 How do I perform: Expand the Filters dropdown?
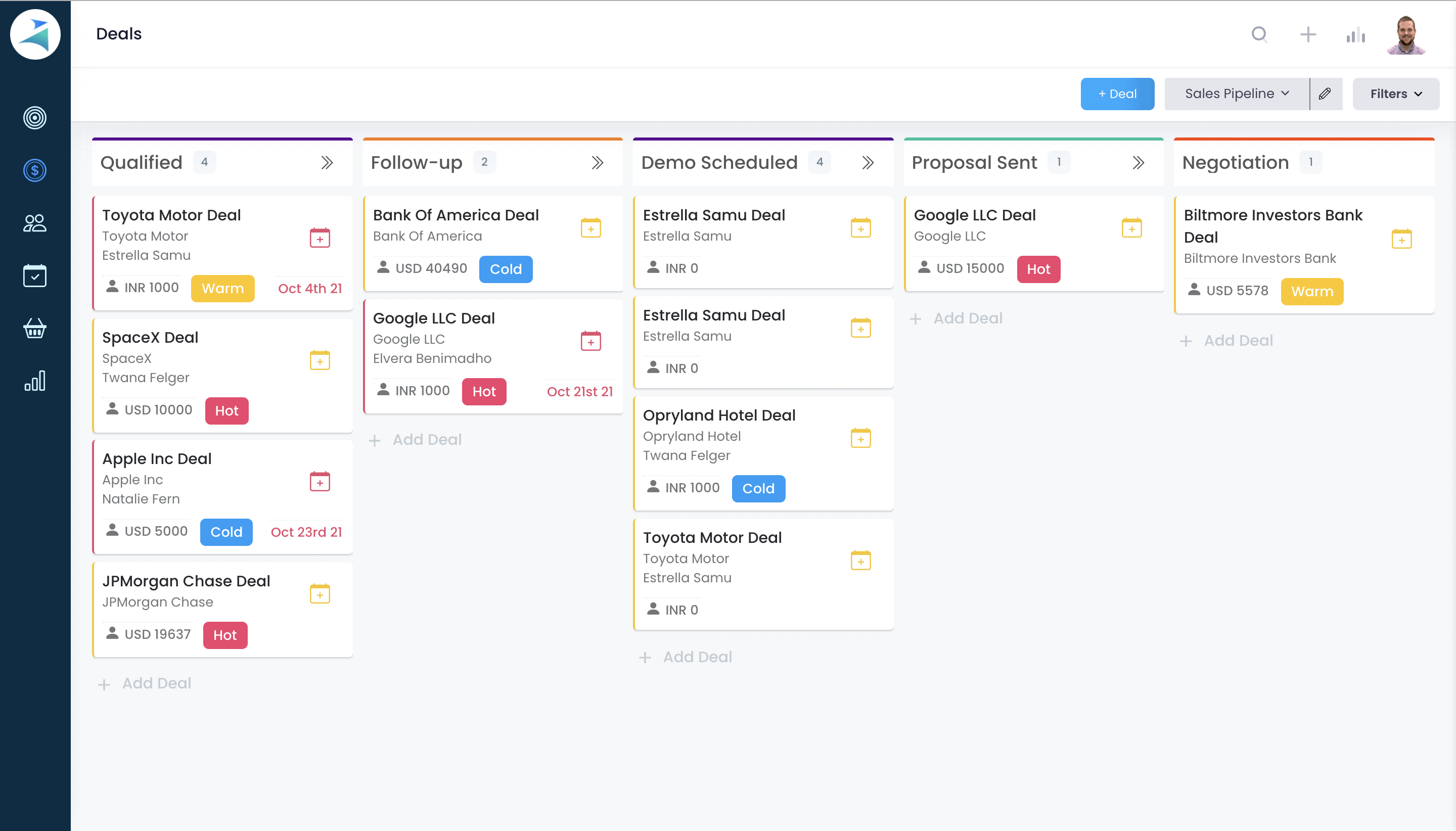[1395, 94]
